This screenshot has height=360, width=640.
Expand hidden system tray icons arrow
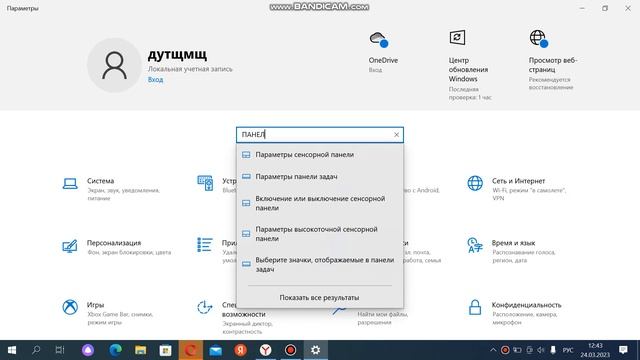click(x=493, y=350)
